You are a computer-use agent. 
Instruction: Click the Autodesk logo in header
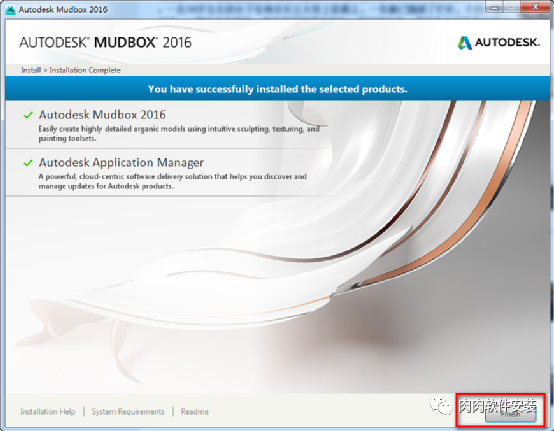[x=499, y=43]
